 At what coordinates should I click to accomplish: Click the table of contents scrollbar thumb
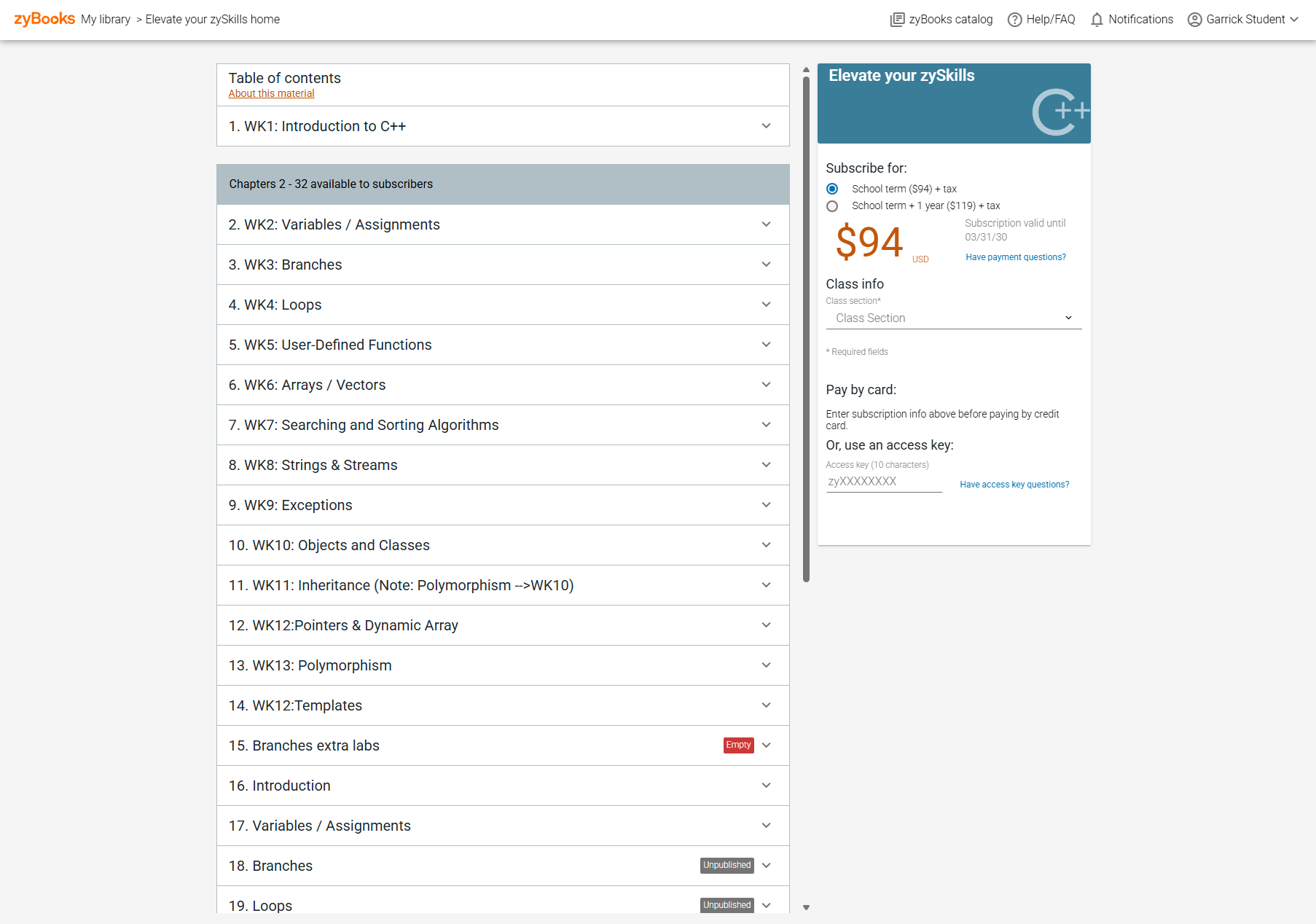pos(806,329)
